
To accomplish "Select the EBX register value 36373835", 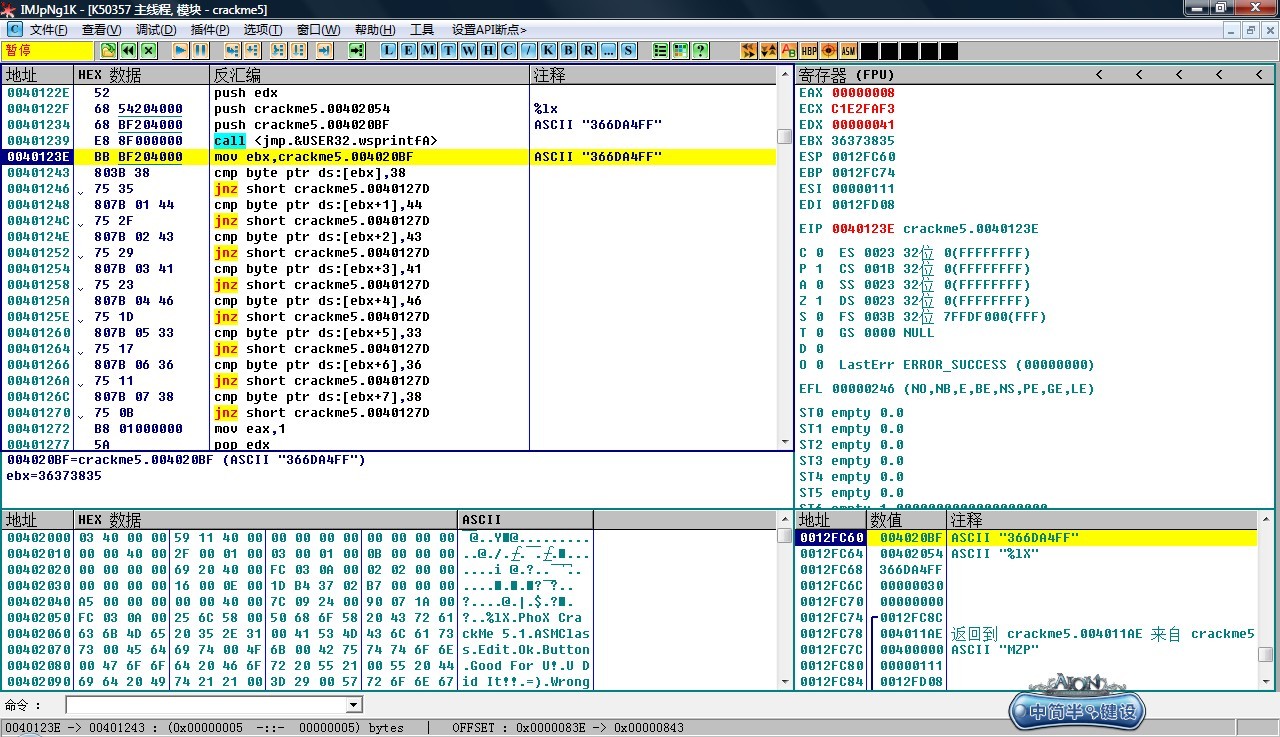I will point(863,141).
